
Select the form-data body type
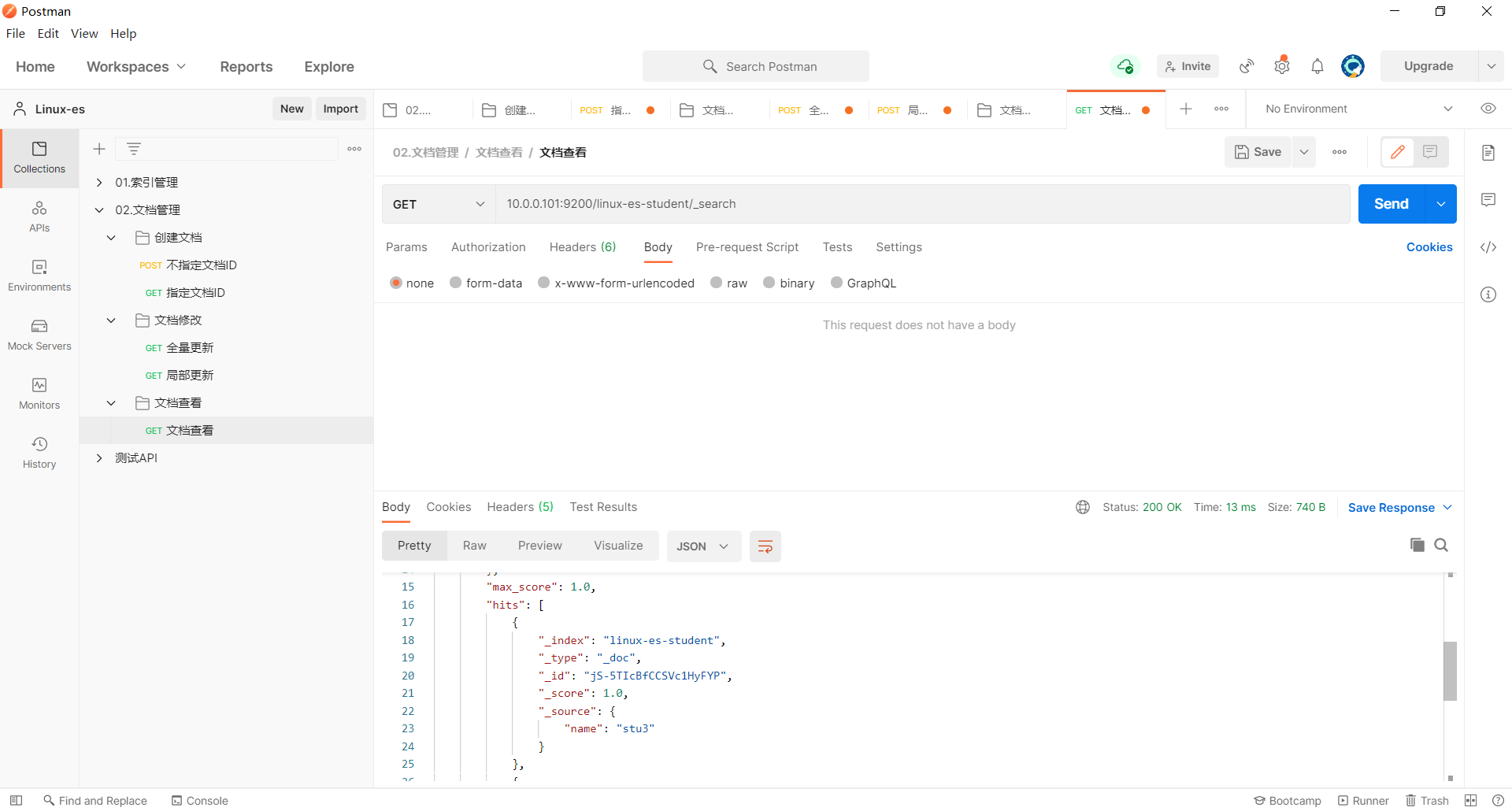point(456,283)
